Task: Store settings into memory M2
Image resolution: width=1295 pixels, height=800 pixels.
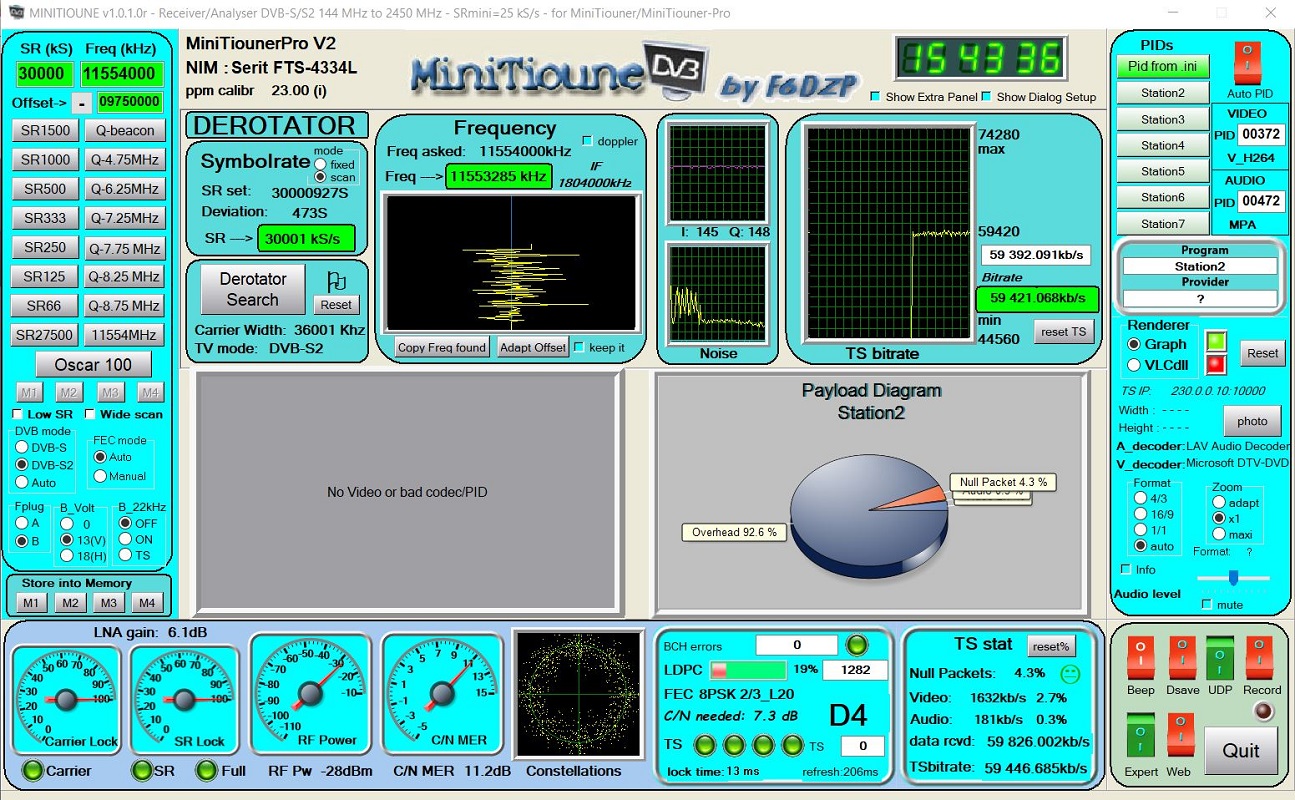Action: click(x=69, y=603)
